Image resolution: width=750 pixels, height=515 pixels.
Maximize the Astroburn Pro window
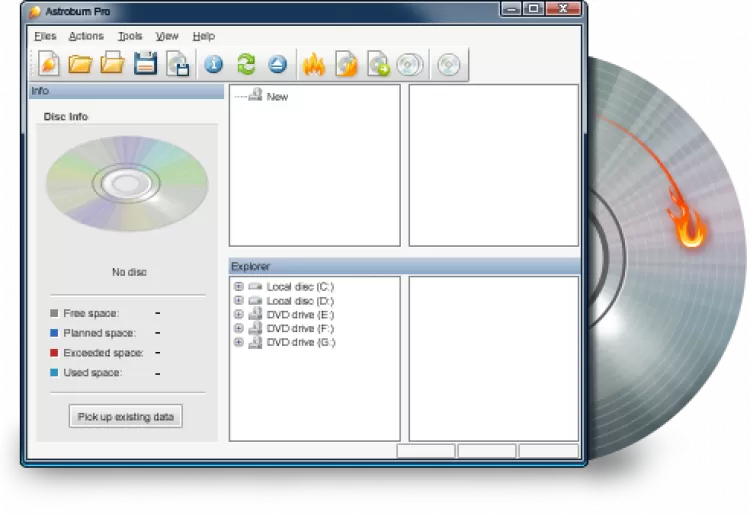pyautogui.click(x=533, y=9)
